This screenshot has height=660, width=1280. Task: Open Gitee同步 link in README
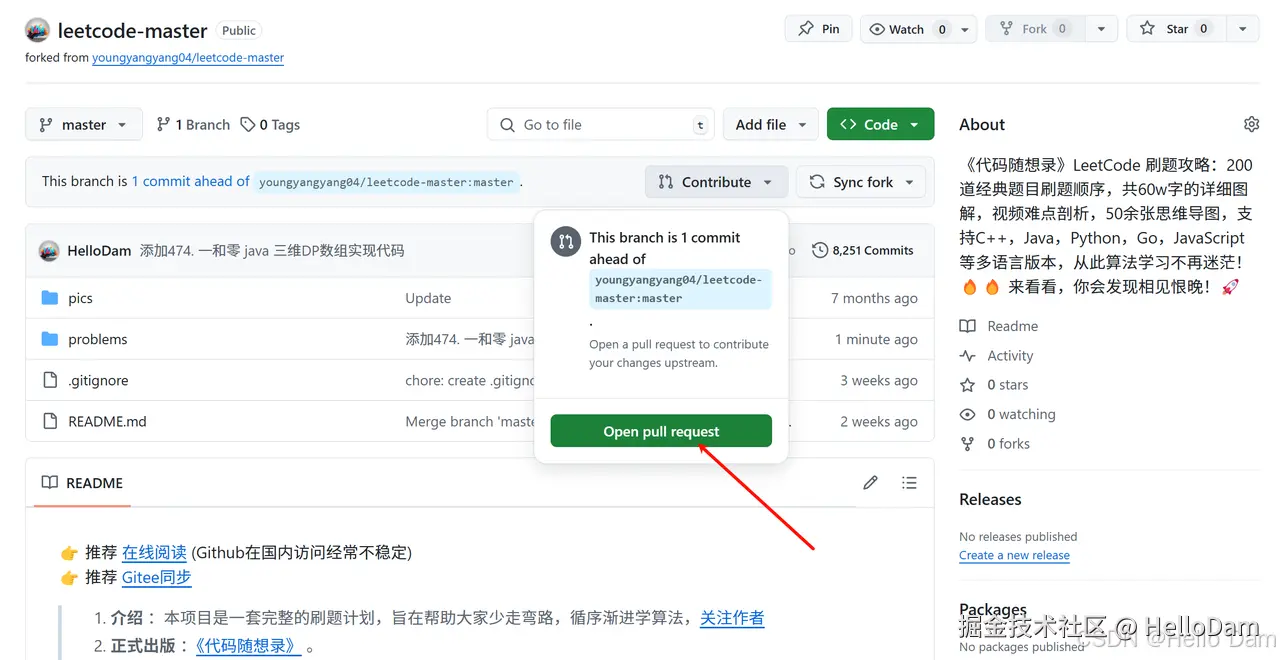(156, 577)
